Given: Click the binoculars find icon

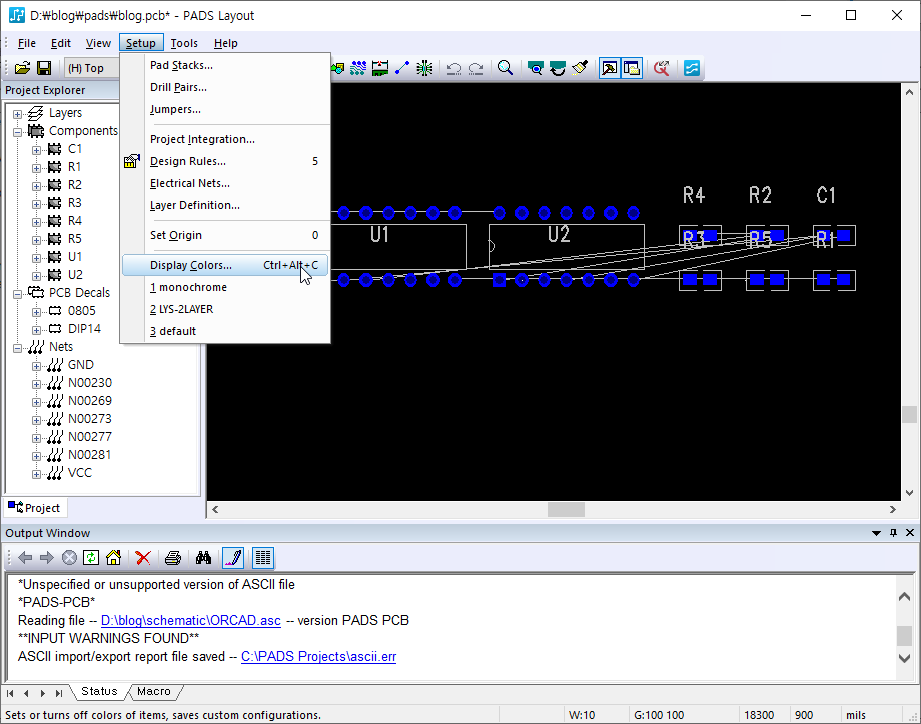Looking at the screenshot, I should [x=203, y=558].
